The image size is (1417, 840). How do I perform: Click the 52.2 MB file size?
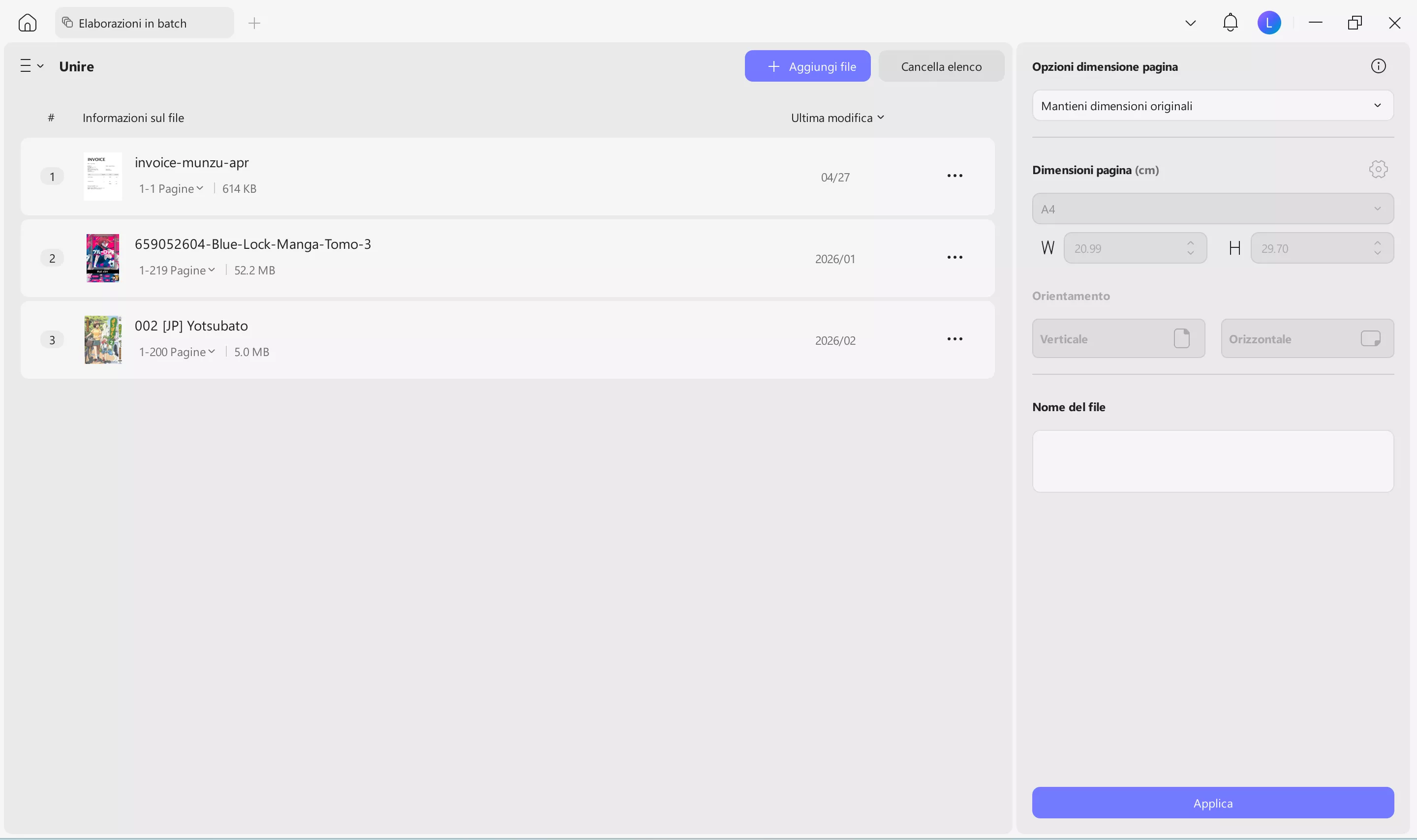254,270
